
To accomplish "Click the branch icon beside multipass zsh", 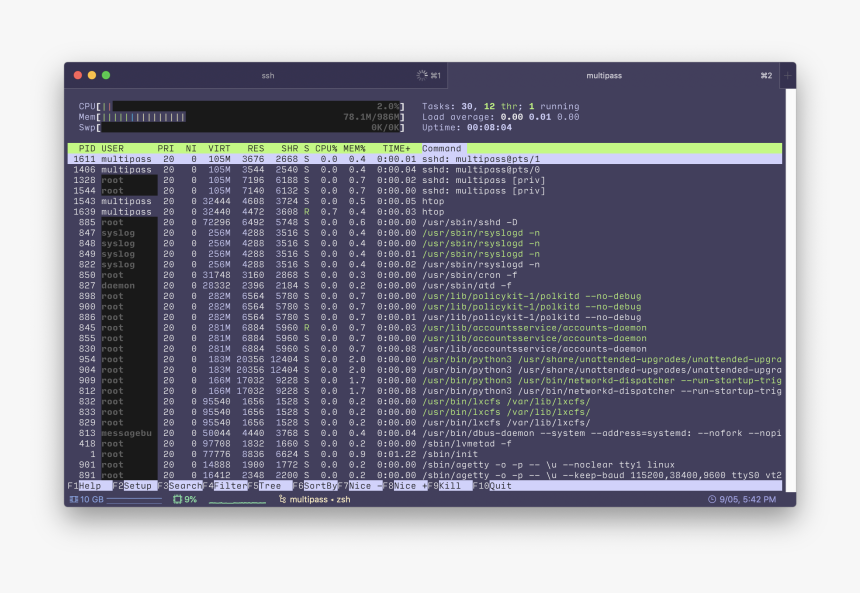I will 282,499.
